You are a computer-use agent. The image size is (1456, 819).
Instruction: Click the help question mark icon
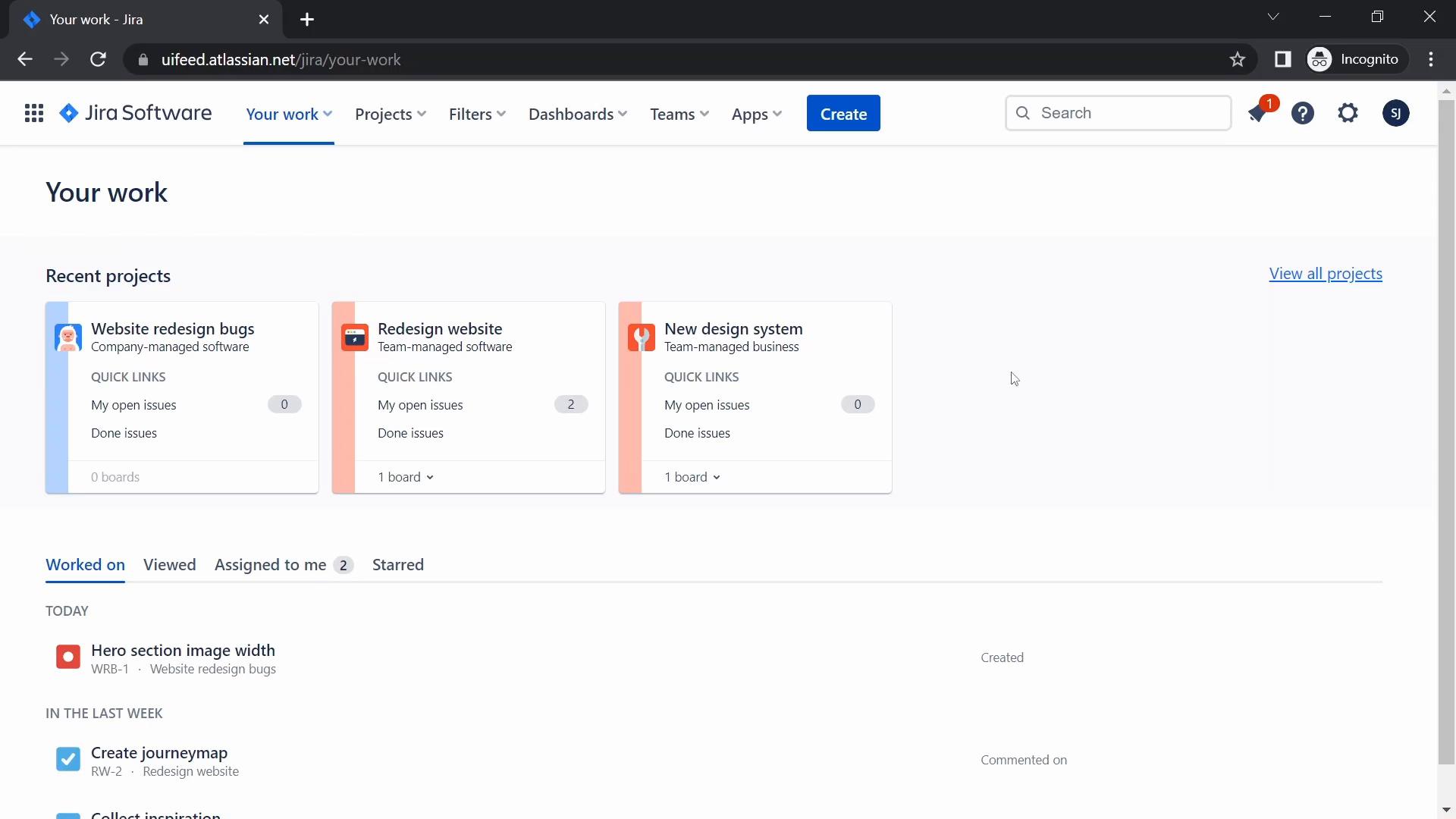(x=1303, y=113)
